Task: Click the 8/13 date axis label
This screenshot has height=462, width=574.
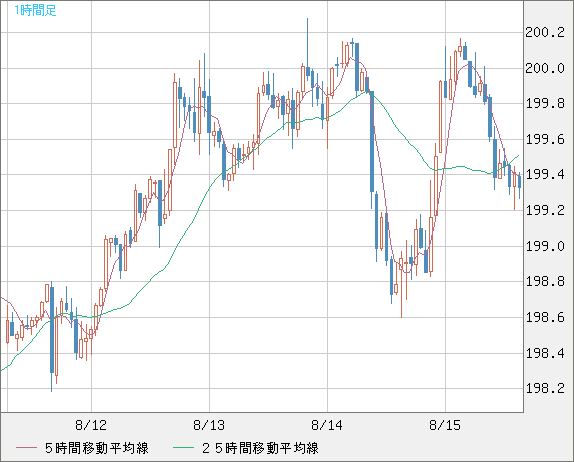Action: (209, 425)
